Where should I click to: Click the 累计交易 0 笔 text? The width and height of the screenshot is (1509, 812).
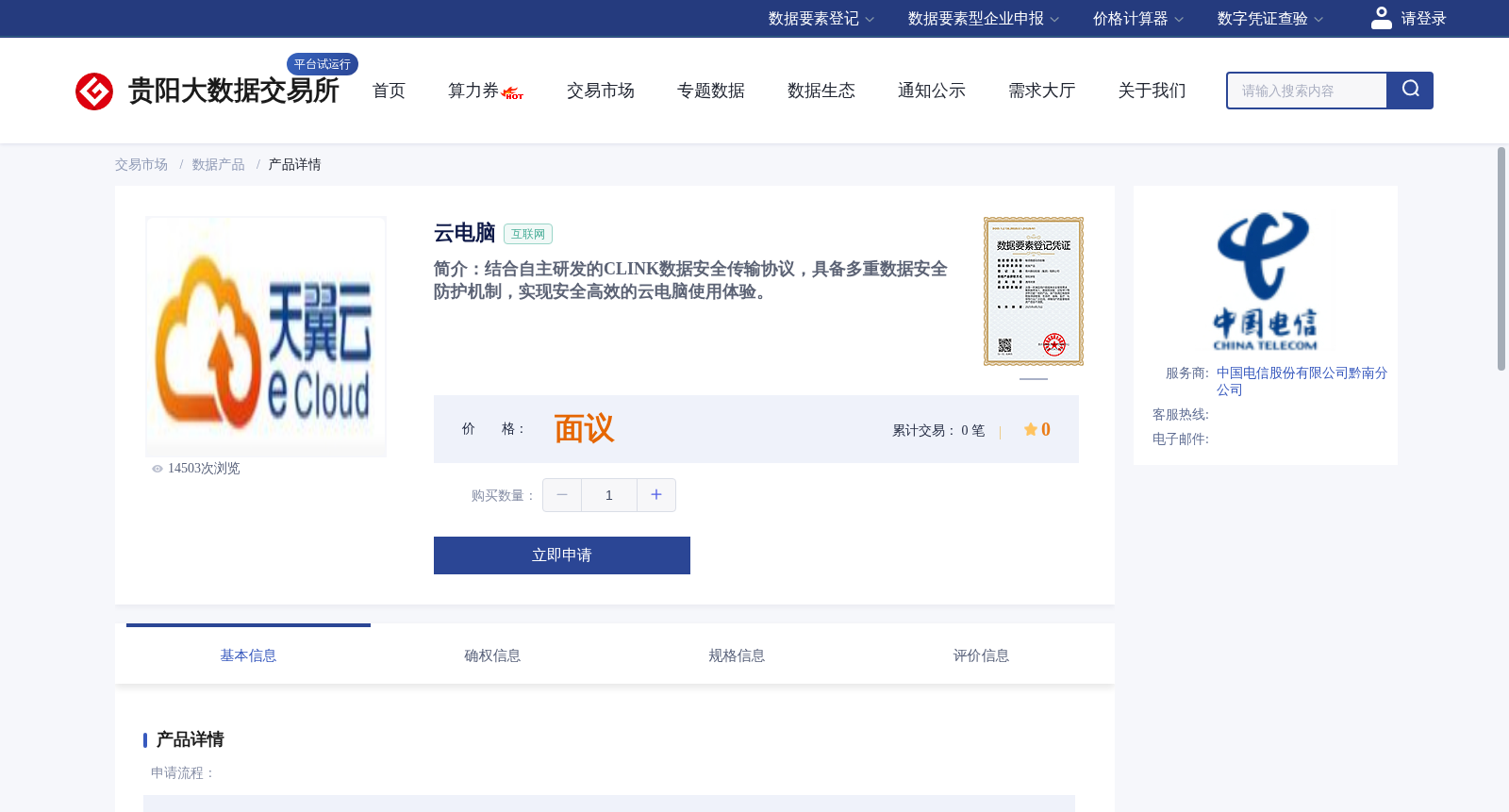coord(938,431)
